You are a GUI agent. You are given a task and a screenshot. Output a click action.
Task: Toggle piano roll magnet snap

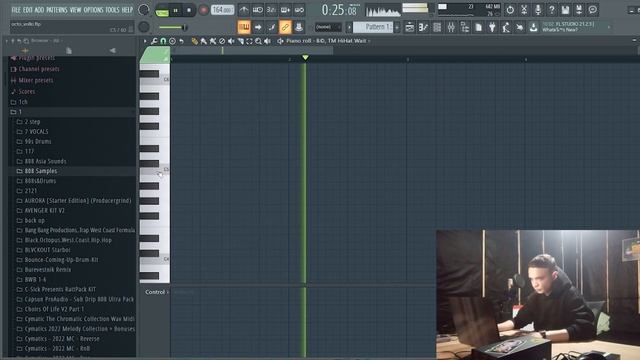[x=163, y=41]
